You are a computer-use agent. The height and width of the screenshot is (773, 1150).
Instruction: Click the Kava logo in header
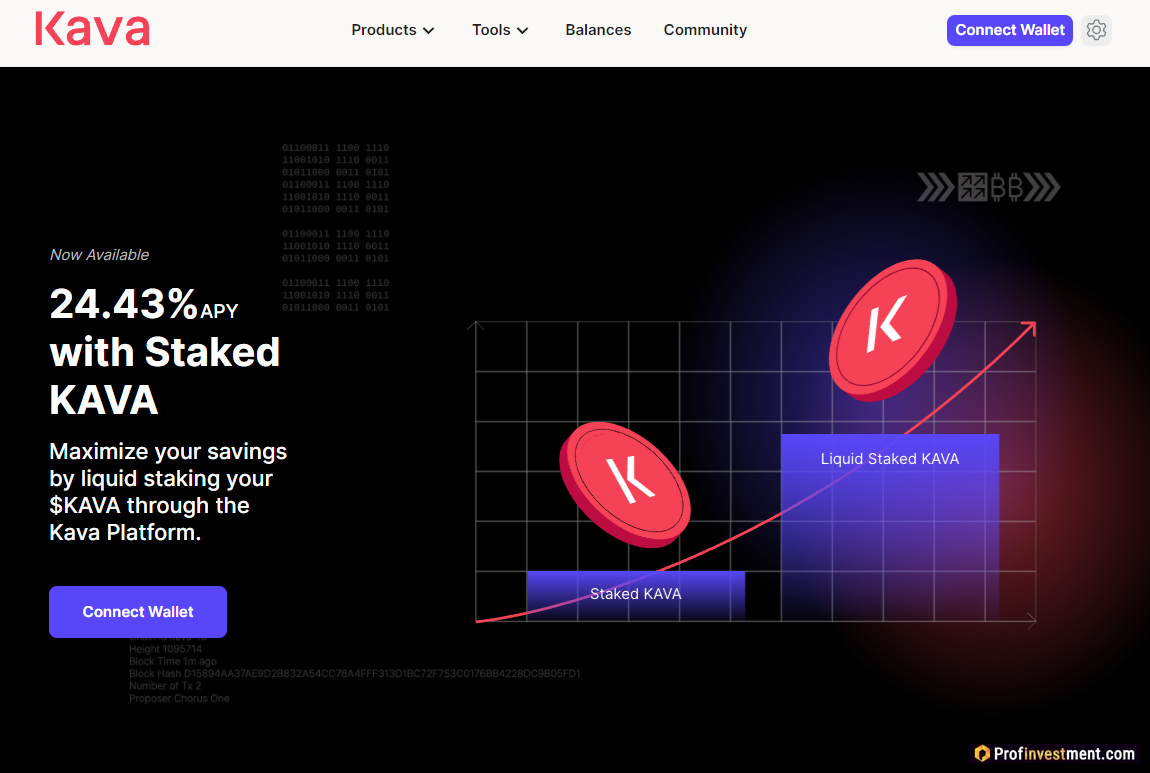92,29
